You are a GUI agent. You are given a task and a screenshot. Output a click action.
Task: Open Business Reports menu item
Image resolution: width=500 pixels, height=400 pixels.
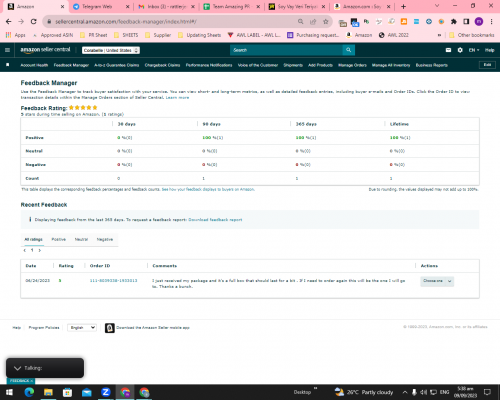[432, 65]
